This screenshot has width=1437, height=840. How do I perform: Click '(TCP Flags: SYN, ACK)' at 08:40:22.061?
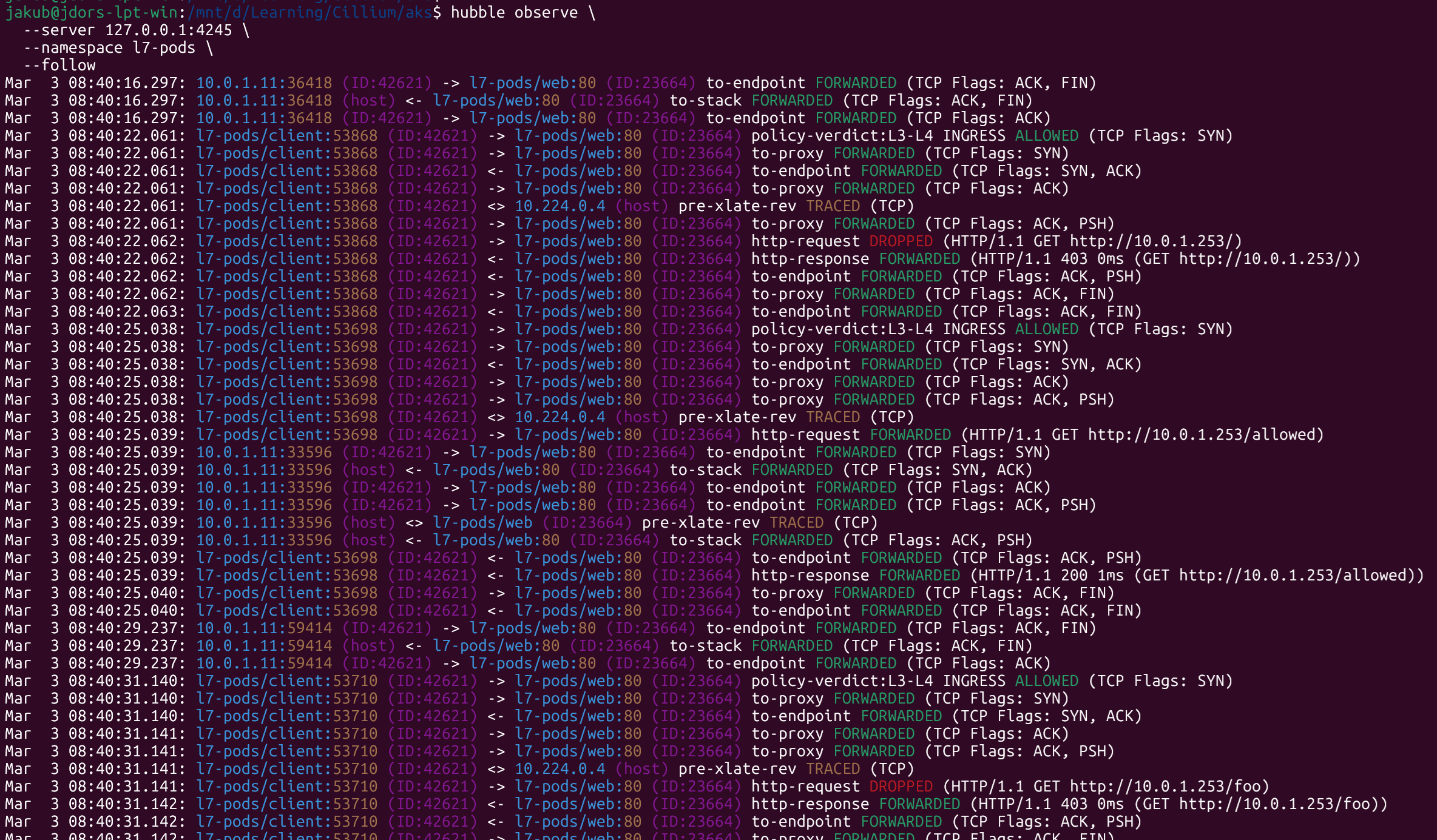[x=1047, y=170]
